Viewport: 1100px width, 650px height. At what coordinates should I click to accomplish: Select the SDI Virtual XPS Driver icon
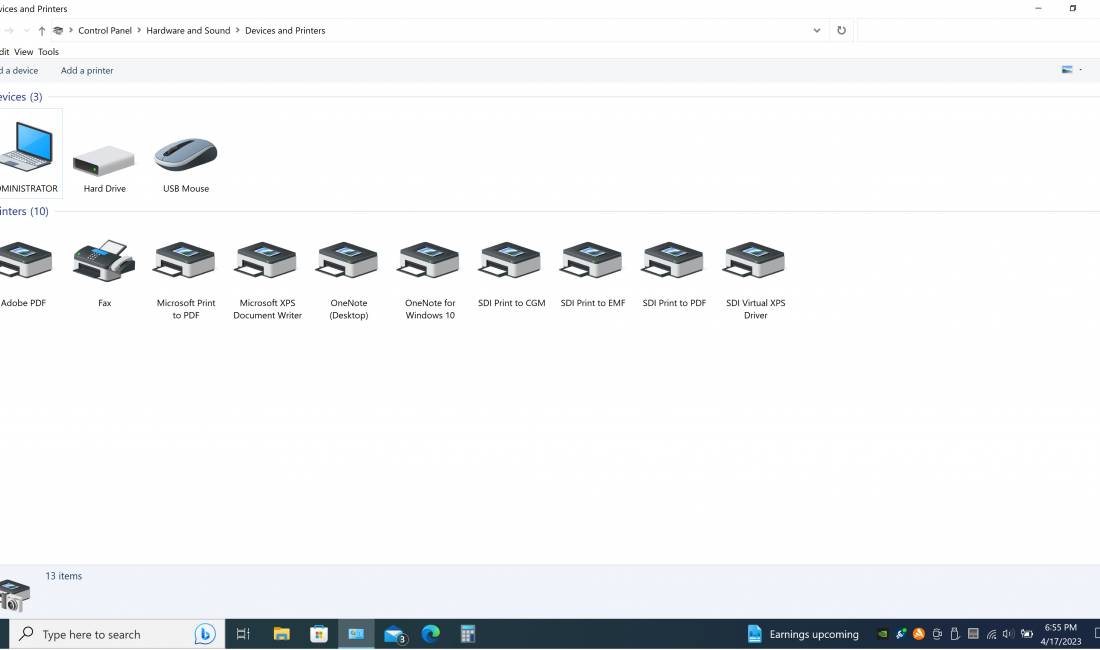point(754,260)
